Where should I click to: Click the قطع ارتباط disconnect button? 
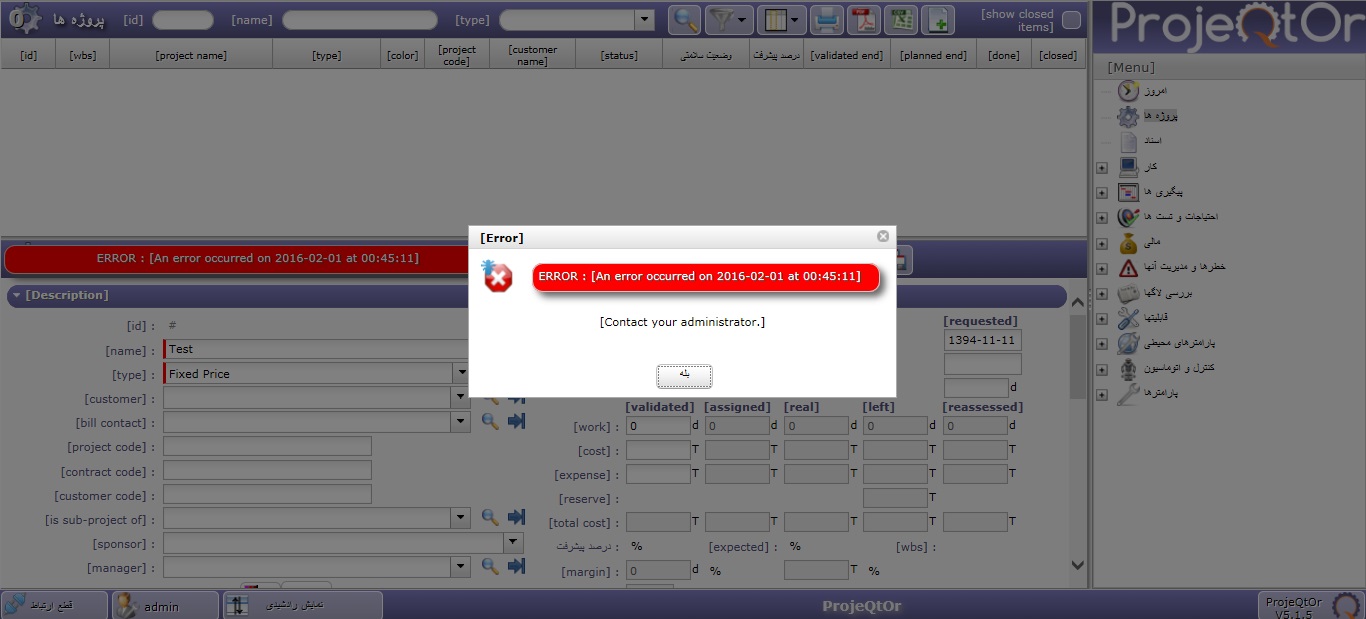point(55,605)
